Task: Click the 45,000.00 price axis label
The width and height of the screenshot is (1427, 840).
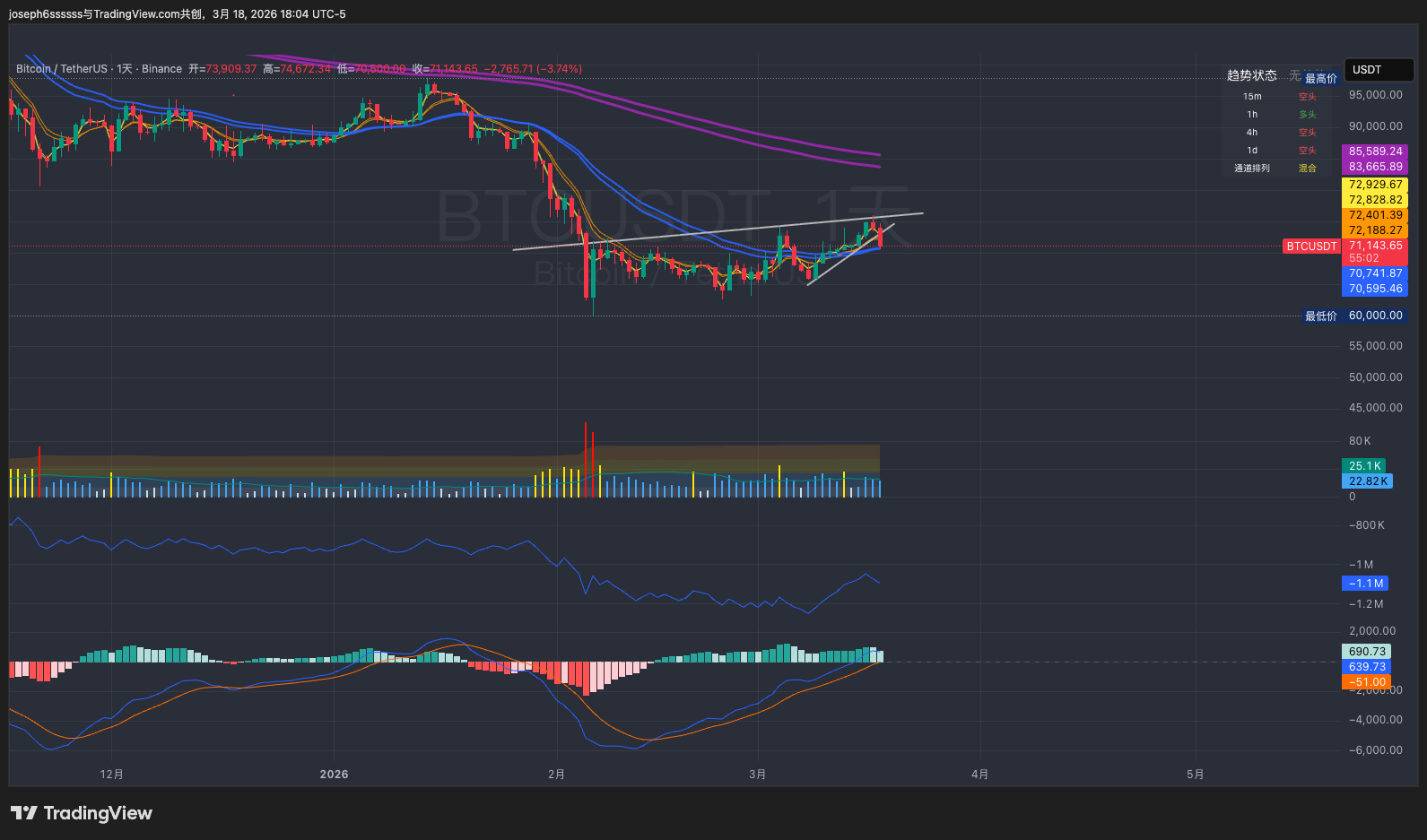Action: pyautogui.click(x=1375, y=408)
